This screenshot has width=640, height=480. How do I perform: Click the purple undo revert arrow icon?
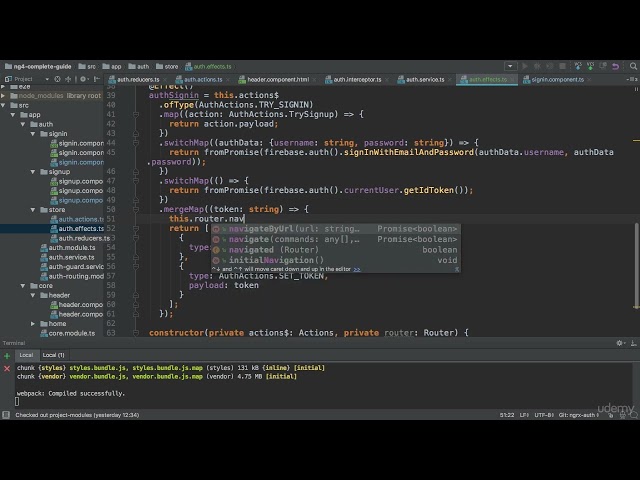coord(613,66)
